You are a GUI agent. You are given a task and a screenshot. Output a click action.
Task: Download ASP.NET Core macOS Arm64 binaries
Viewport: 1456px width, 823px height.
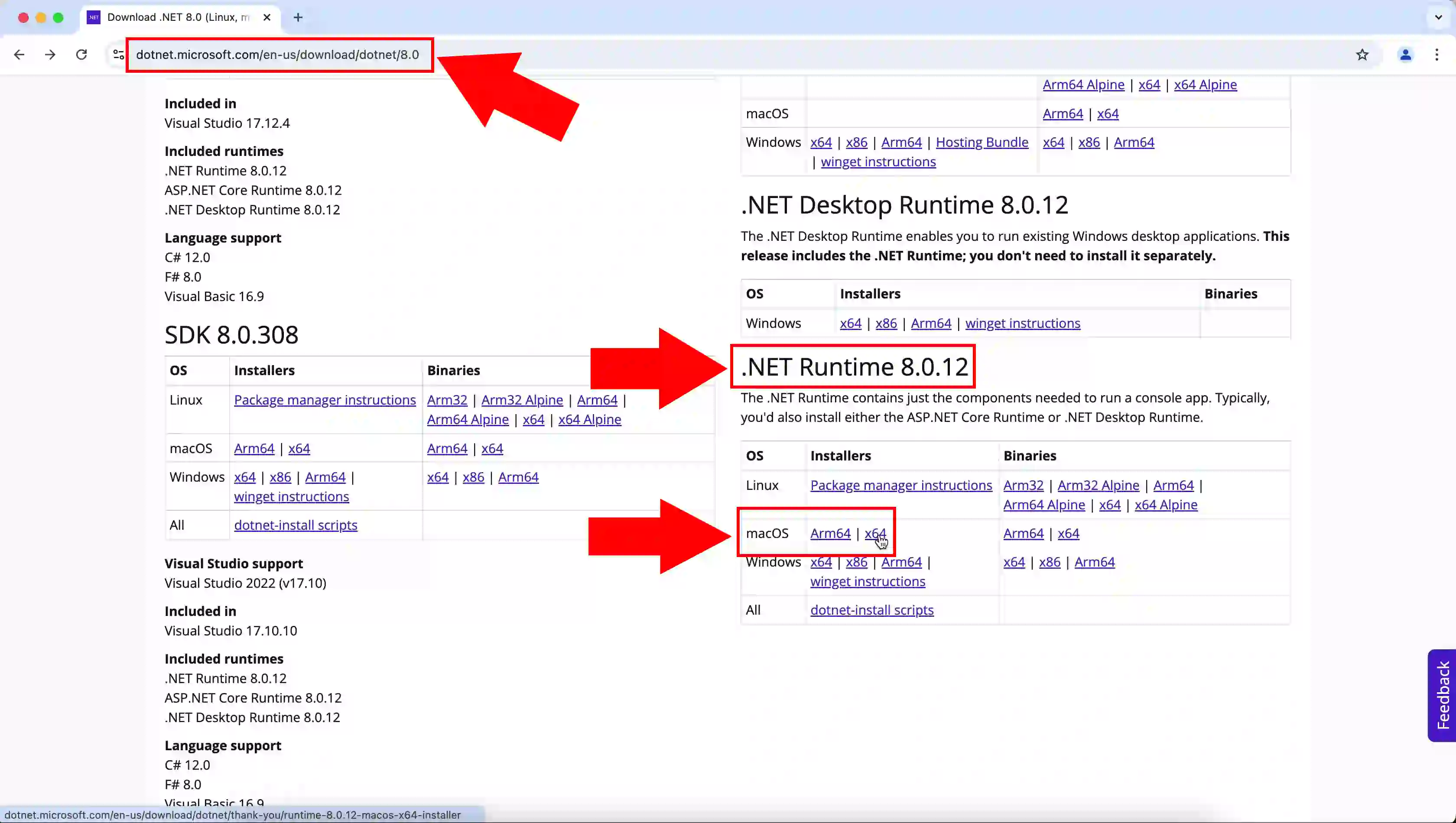point(1063,113)
